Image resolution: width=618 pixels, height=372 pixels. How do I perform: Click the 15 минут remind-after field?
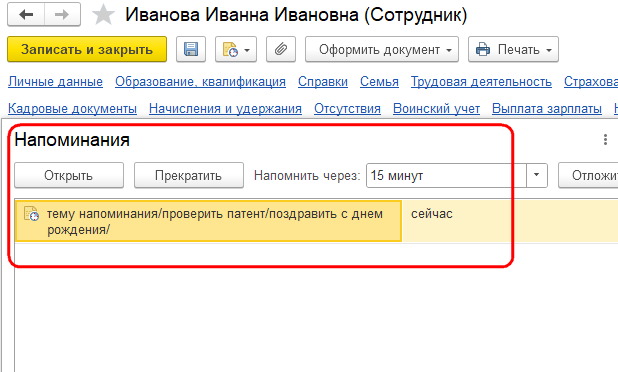coord(447,175)
